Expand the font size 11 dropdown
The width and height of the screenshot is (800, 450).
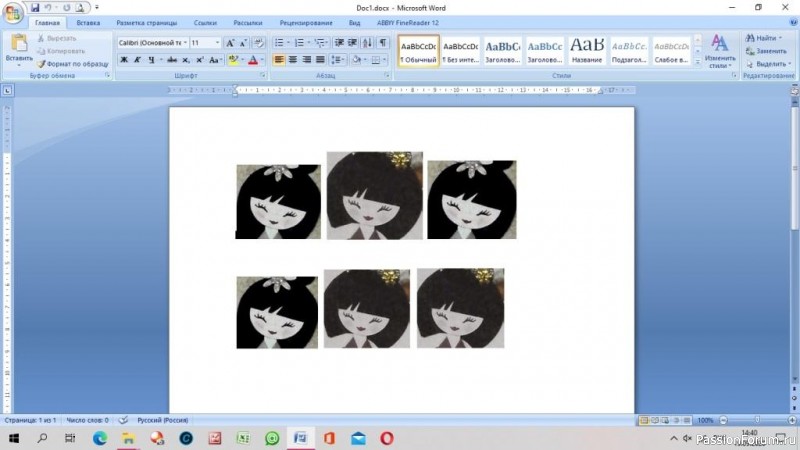coord(217,43)
